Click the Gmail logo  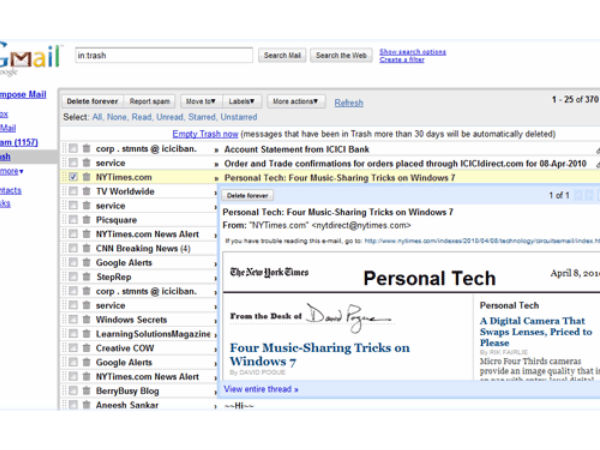pyautogui.click(x=30, y=56)
